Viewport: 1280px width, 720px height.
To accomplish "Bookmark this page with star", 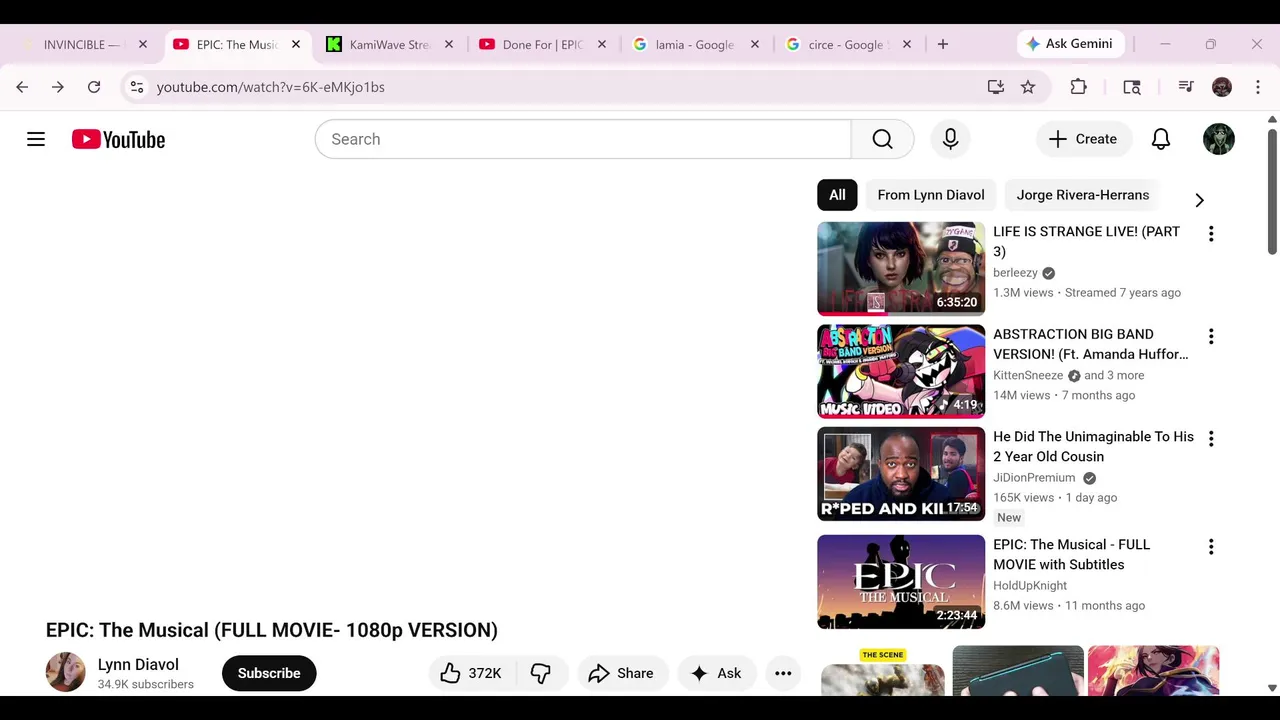I will point(1028,87).
